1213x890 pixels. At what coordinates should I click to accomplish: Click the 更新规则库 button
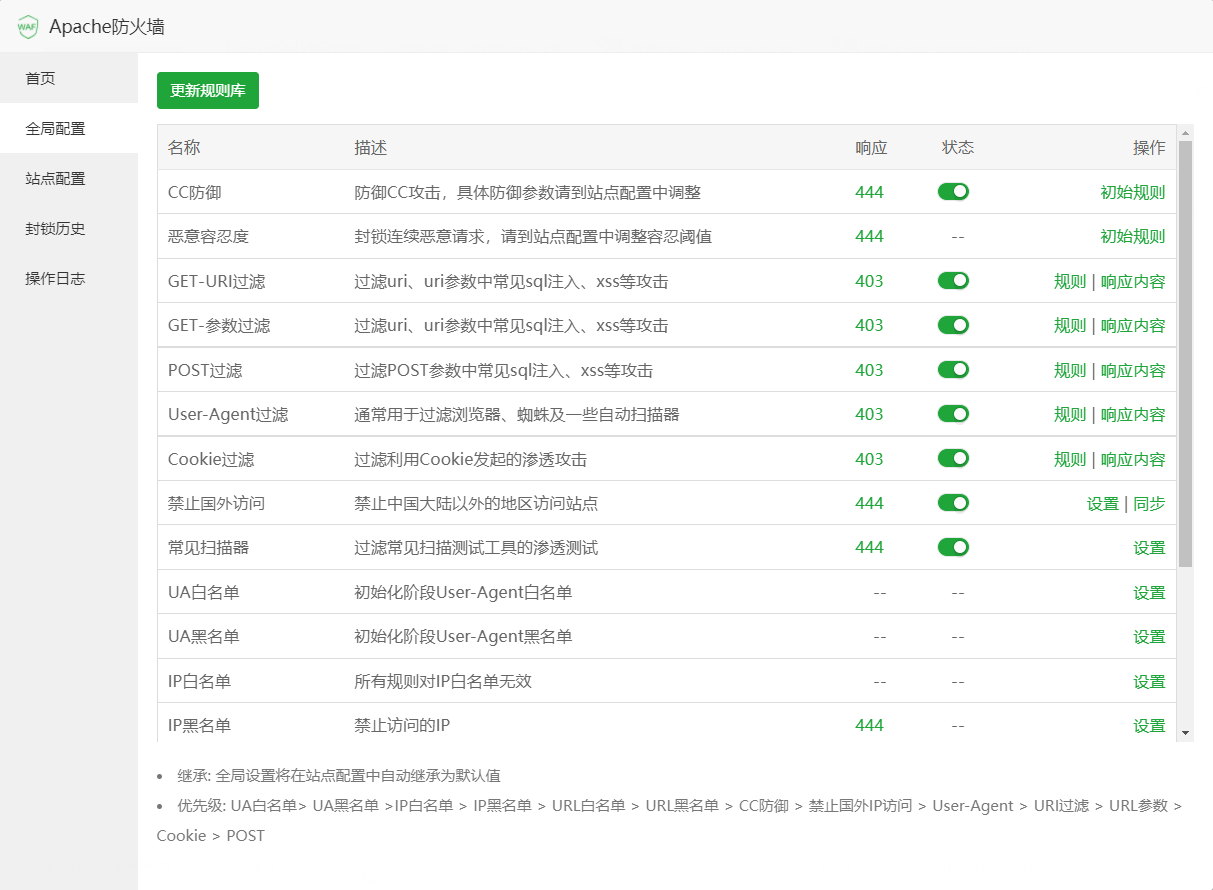[x=208, y=90]
